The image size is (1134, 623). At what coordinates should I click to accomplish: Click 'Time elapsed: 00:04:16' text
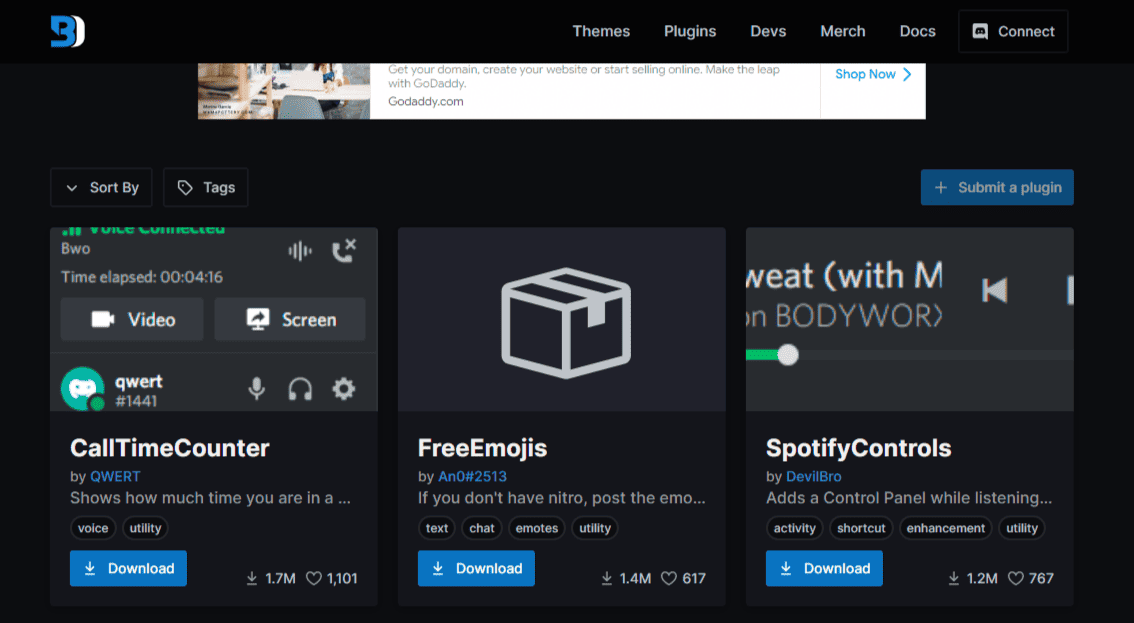(142, 277)
